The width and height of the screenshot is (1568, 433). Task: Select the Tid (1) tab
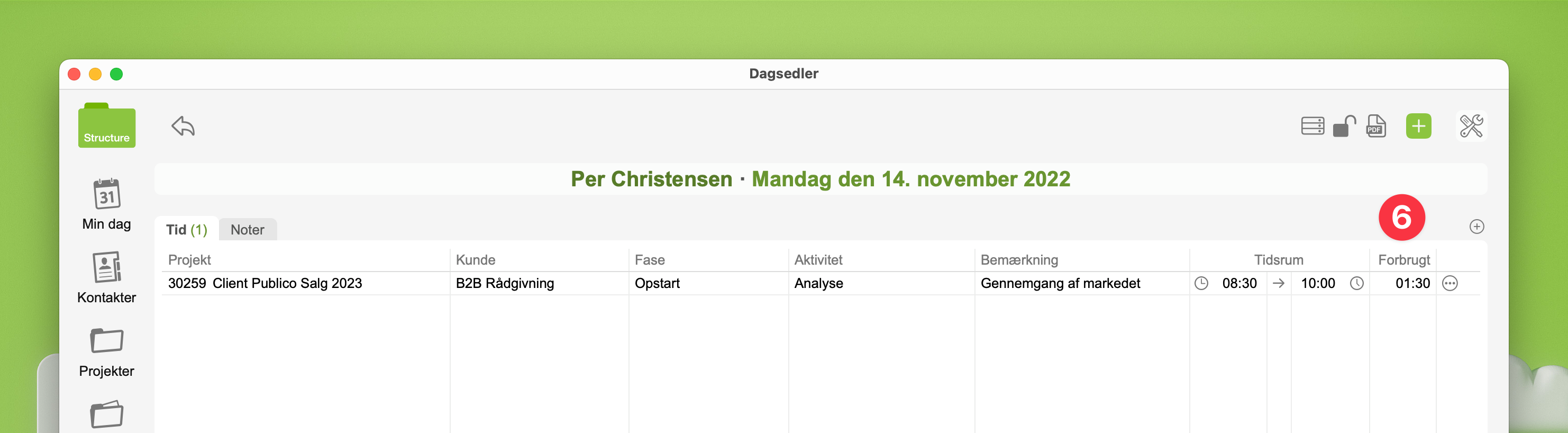click(x=186, y=230)
